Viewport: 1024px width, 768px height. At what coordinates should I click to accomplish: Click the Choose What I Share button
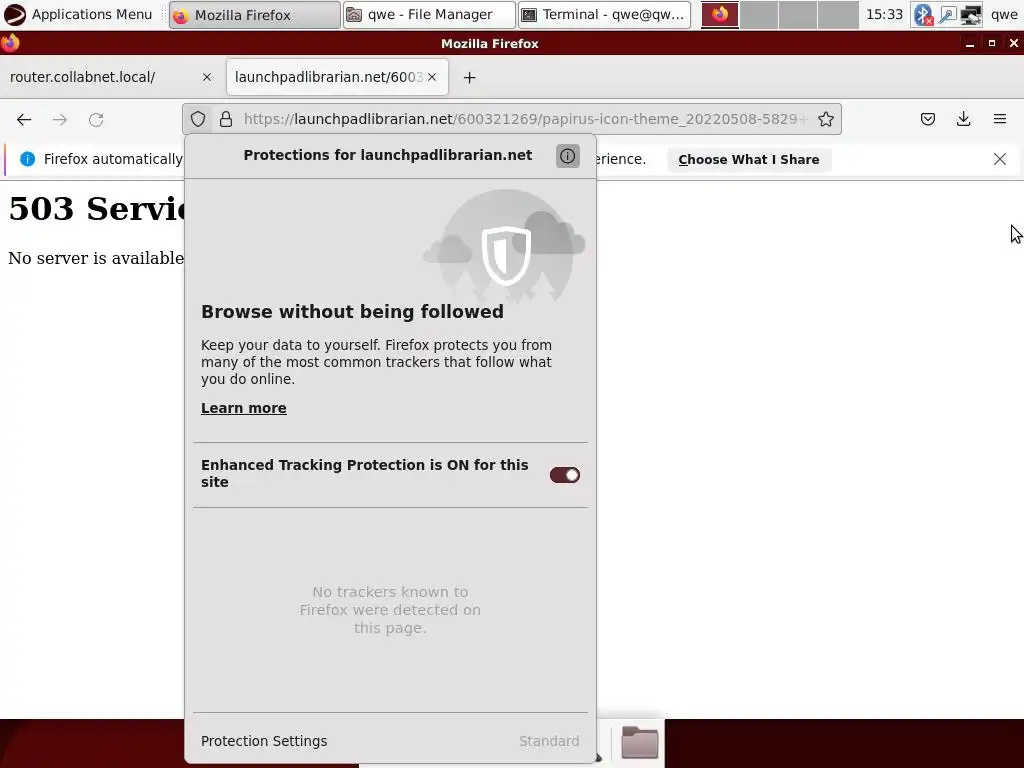click(x=748, y=159)
